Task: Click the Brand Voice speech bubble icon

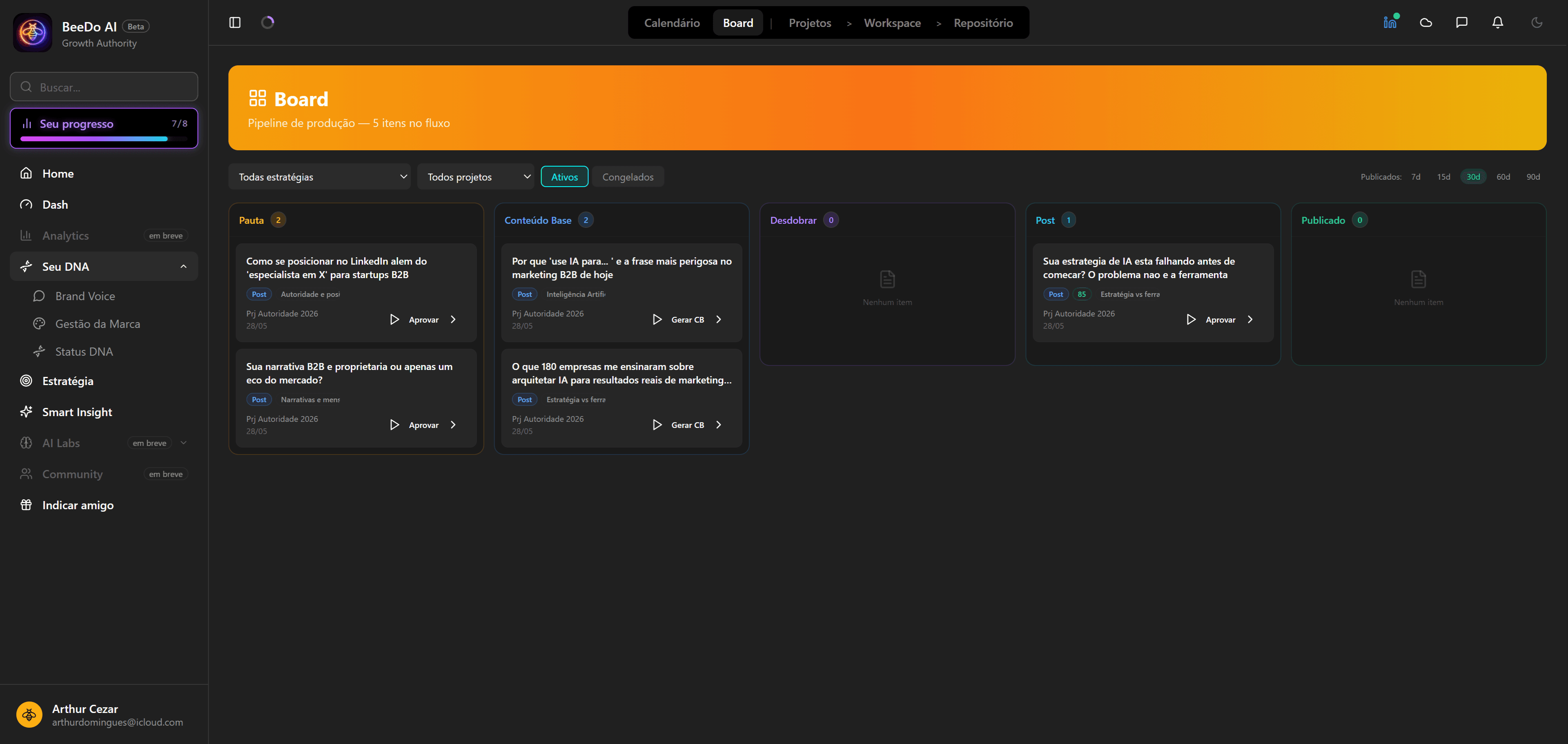Action: [x=39, y=296]
